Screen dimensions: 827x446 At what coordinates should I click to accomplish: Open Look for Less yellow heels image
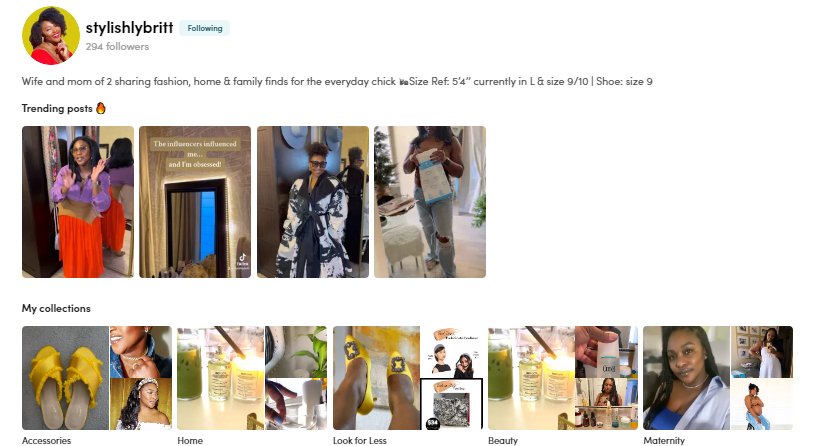tap(376, 378)
